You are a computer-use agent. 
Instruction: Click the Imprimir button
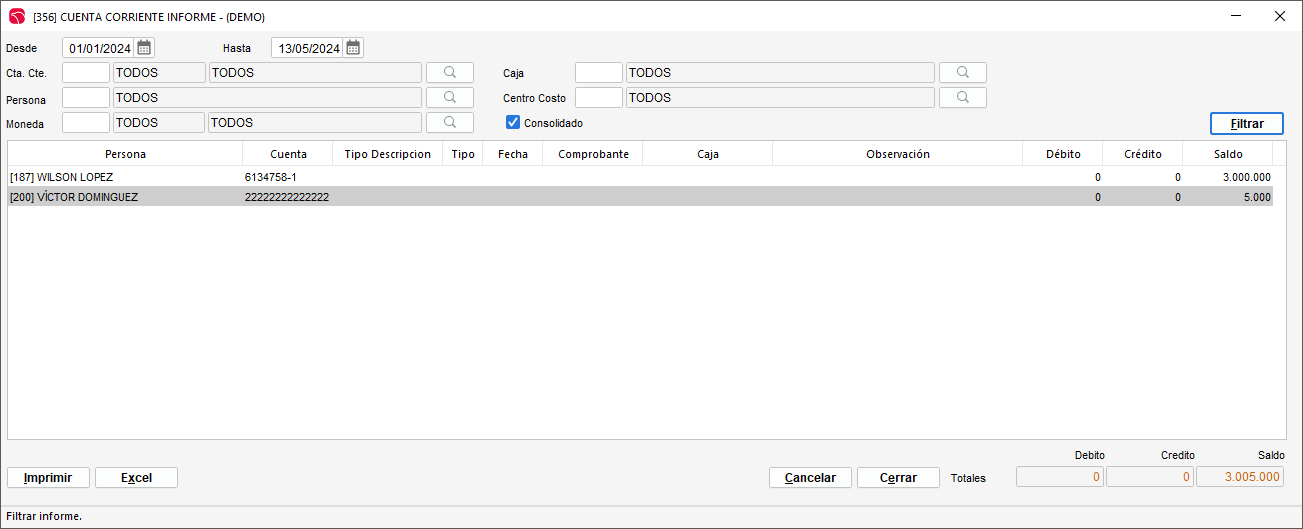[48, 478]
